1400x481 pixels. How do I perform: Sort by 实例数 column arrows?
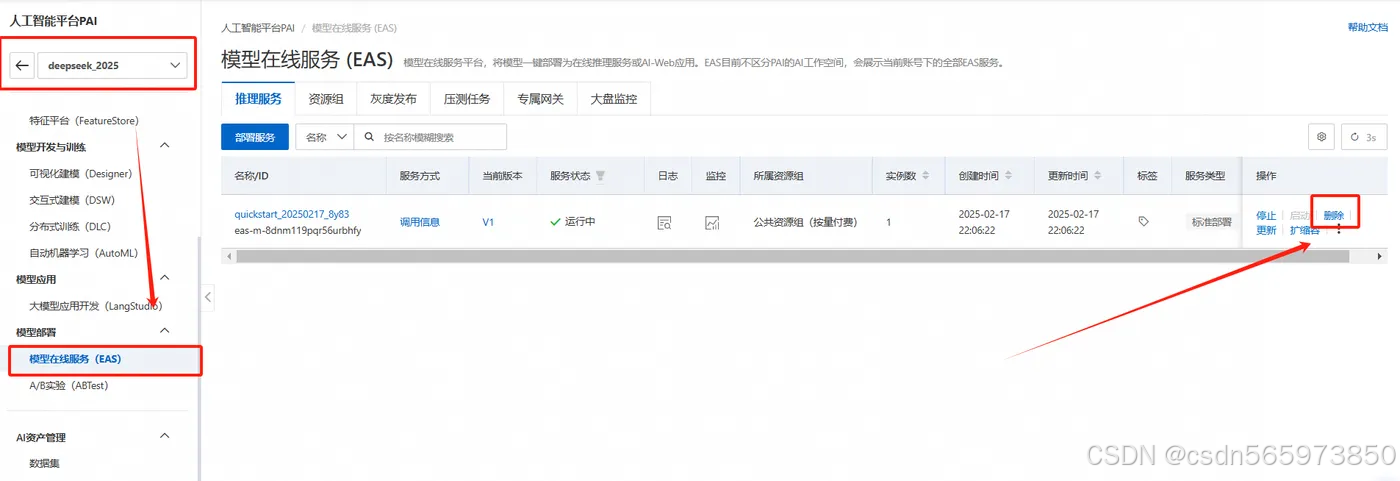[x=925, y=176]
